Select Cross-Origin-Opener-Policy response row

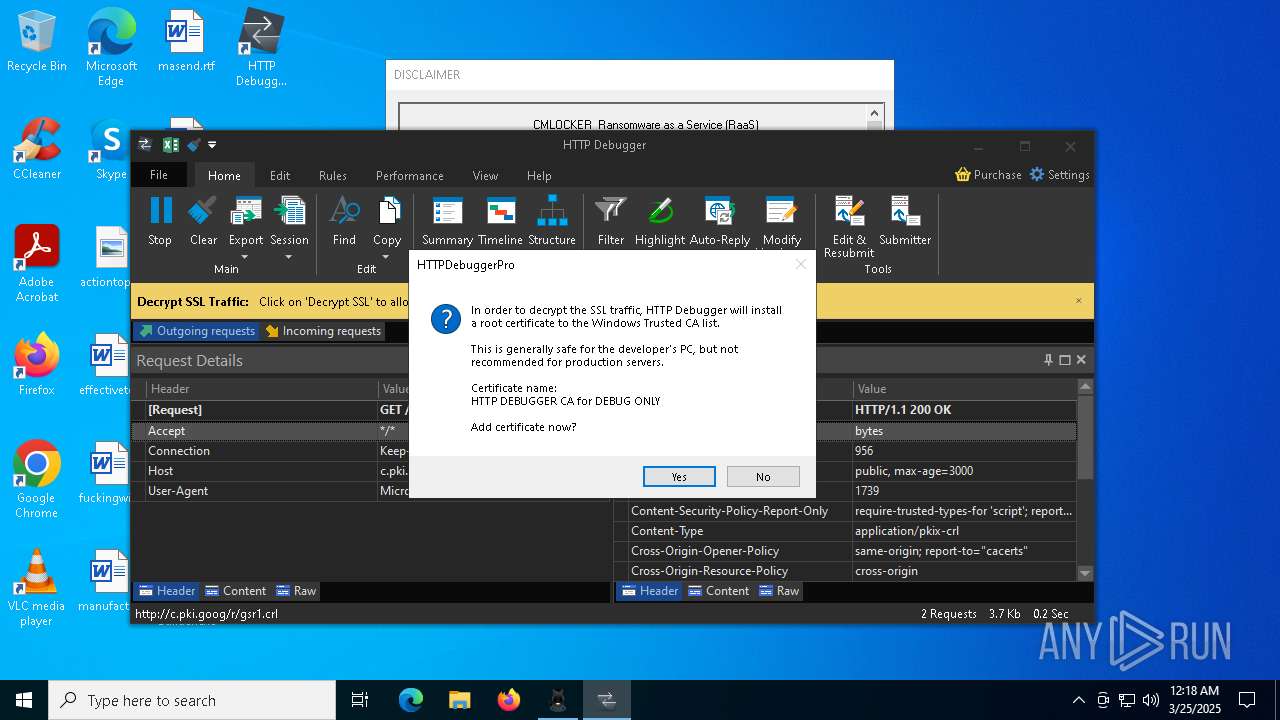coord(846,551)
